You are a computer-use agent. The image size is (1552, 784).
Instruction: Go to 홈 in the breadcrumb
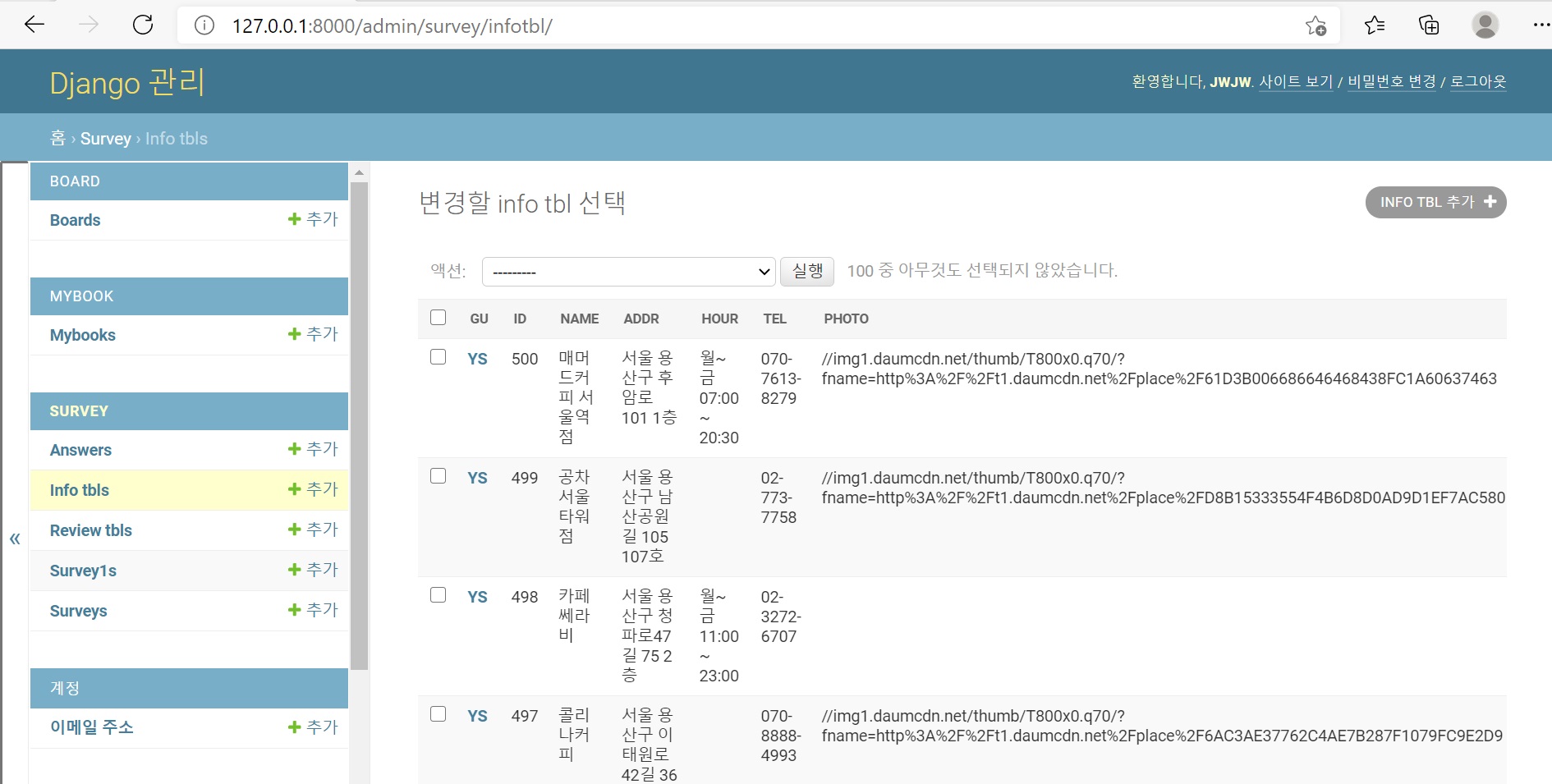(x=57, y=139)
